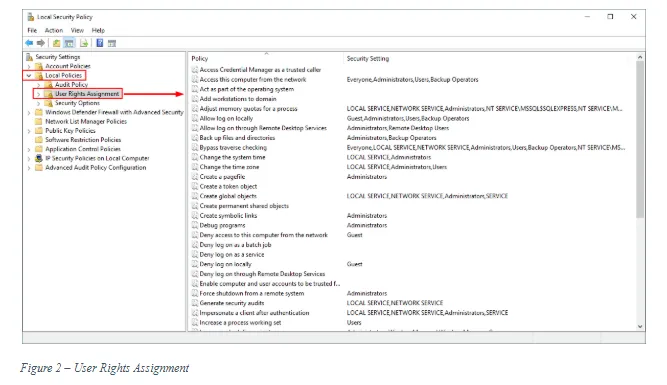Viewport: 667px width, 385px height.
Task: Select 'Force shutdown from a remote system'
Action: click(252, 294)
